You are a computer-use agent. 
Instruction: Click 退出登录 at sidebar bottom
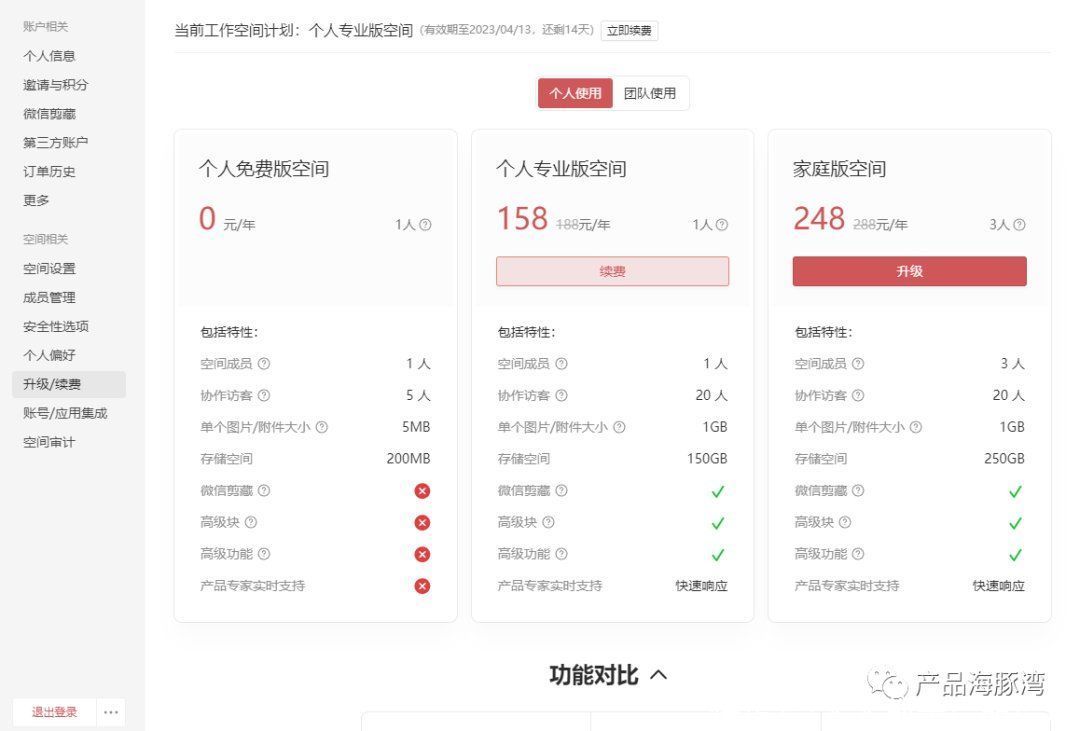click(54, 712)
